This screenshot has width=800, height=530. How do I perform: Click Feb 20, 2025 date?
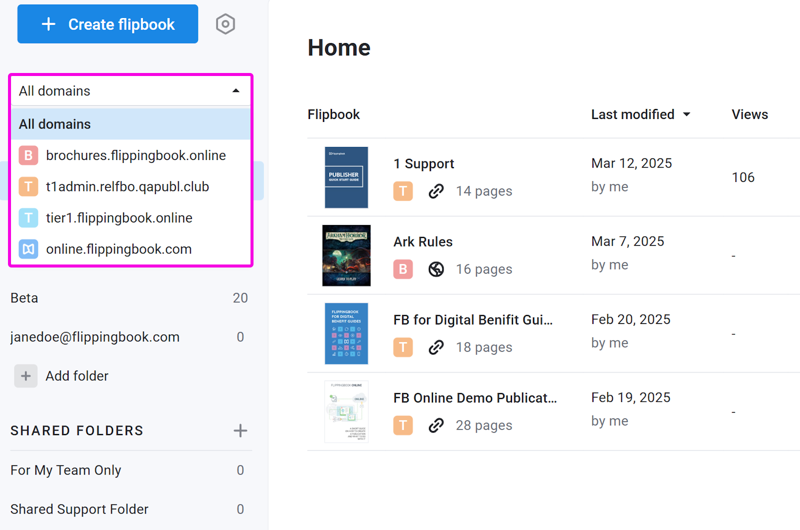tap(631, 319)
